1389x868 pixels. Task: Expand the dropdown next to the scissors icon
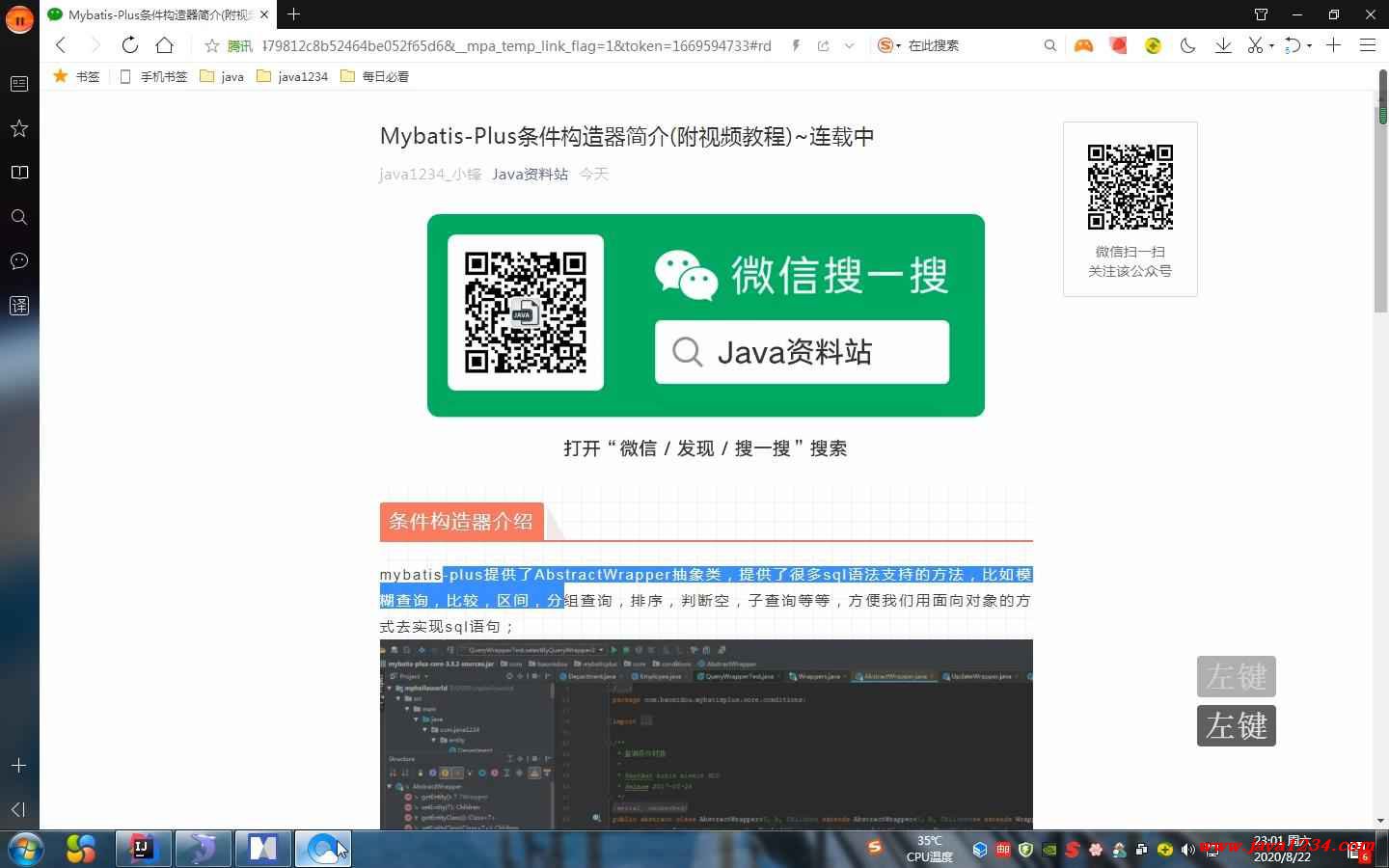click(1271, 45)
